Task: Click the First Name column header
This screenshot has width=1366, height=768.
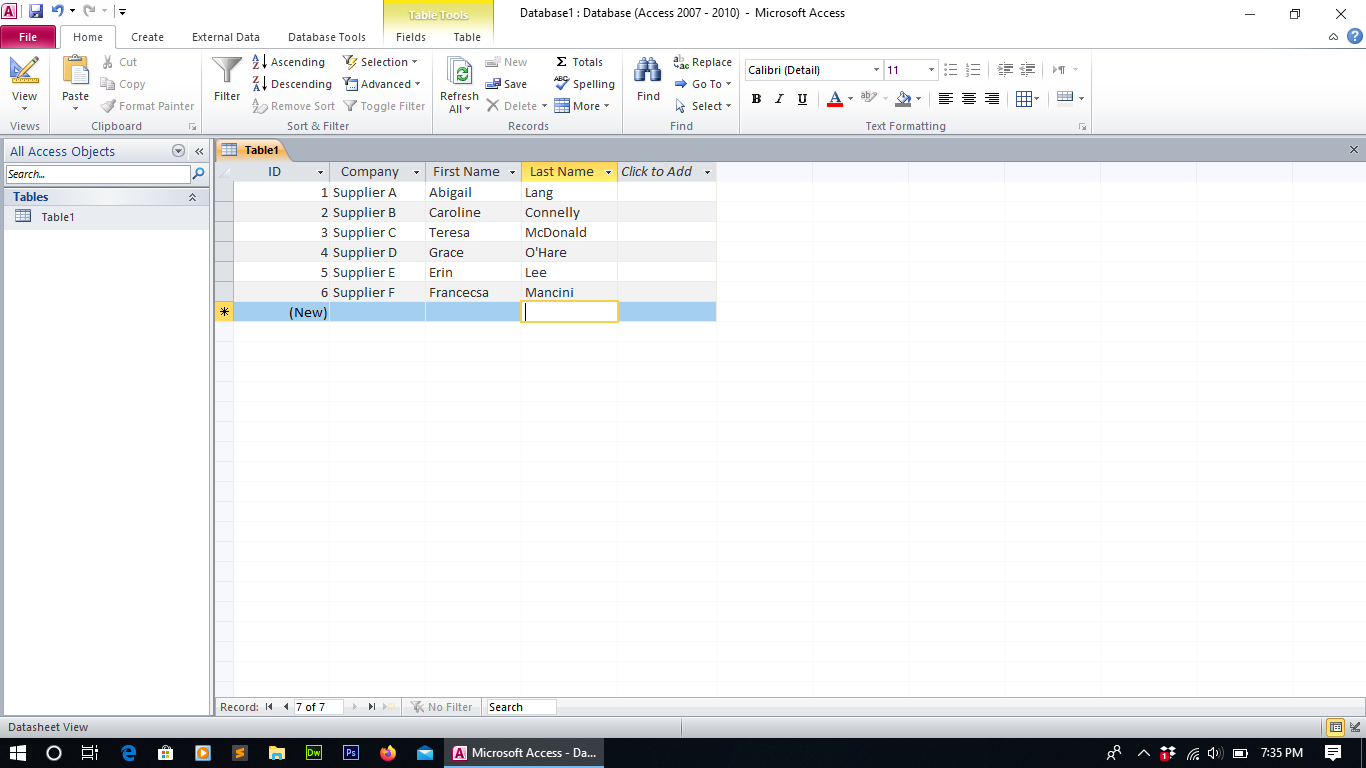Action: click(473, 172)
